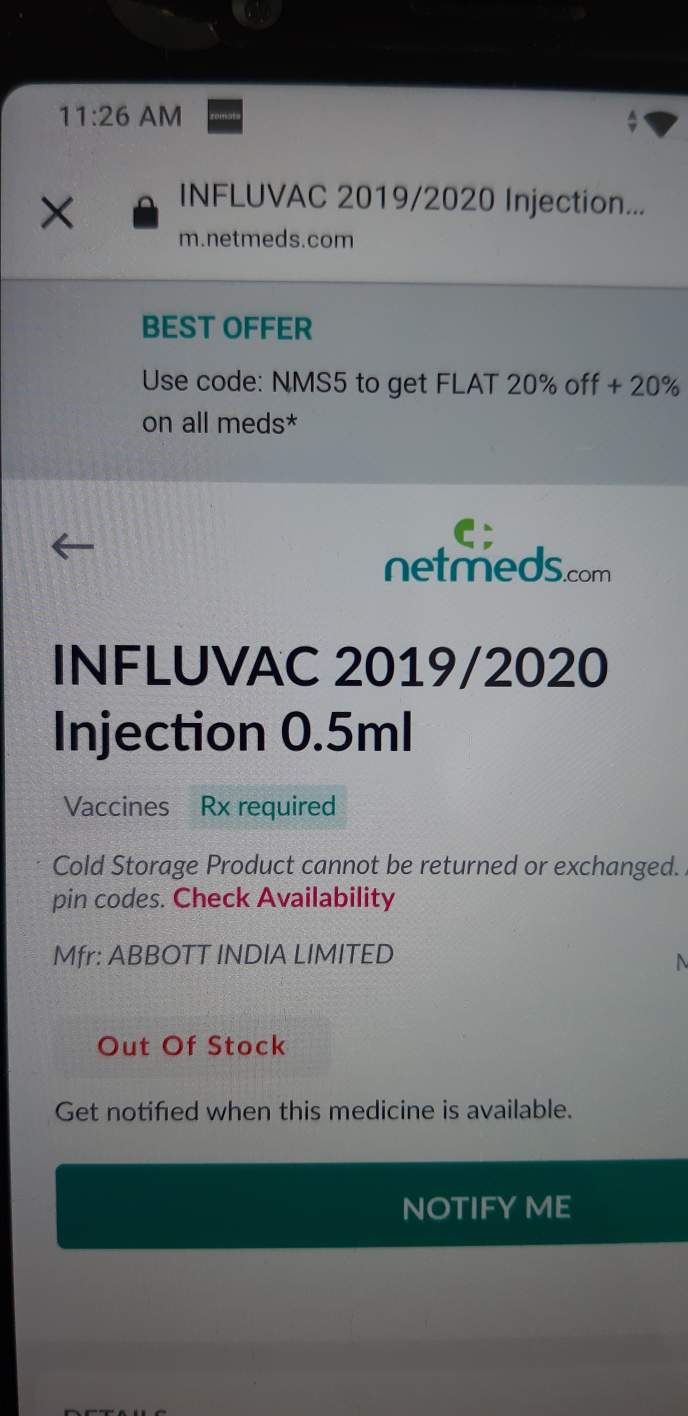Tap the BEST OFFER banner heading

(x=227, y=328)
